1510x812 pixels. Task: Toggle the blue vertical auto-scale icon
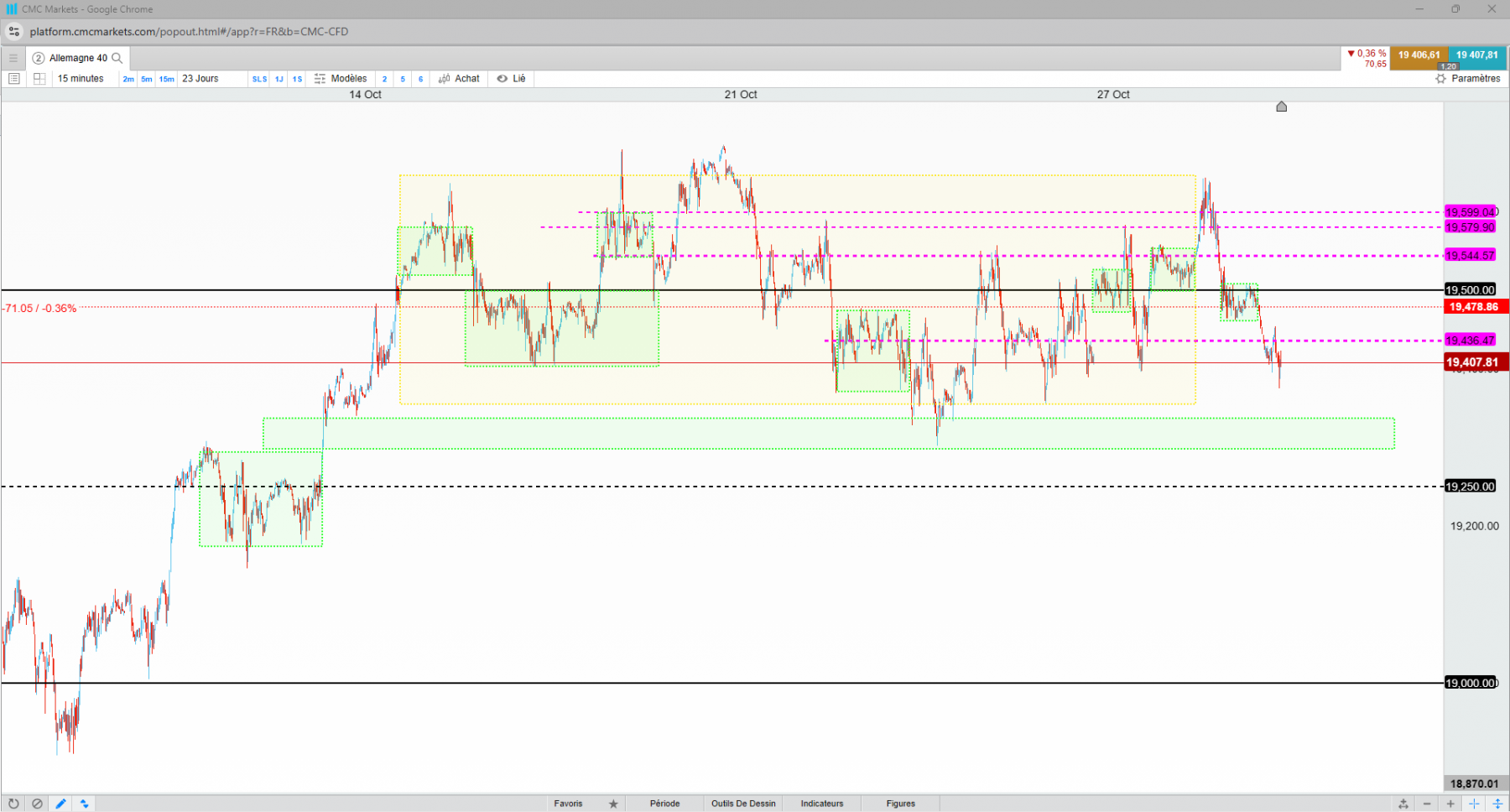(x=1497, y=804)
